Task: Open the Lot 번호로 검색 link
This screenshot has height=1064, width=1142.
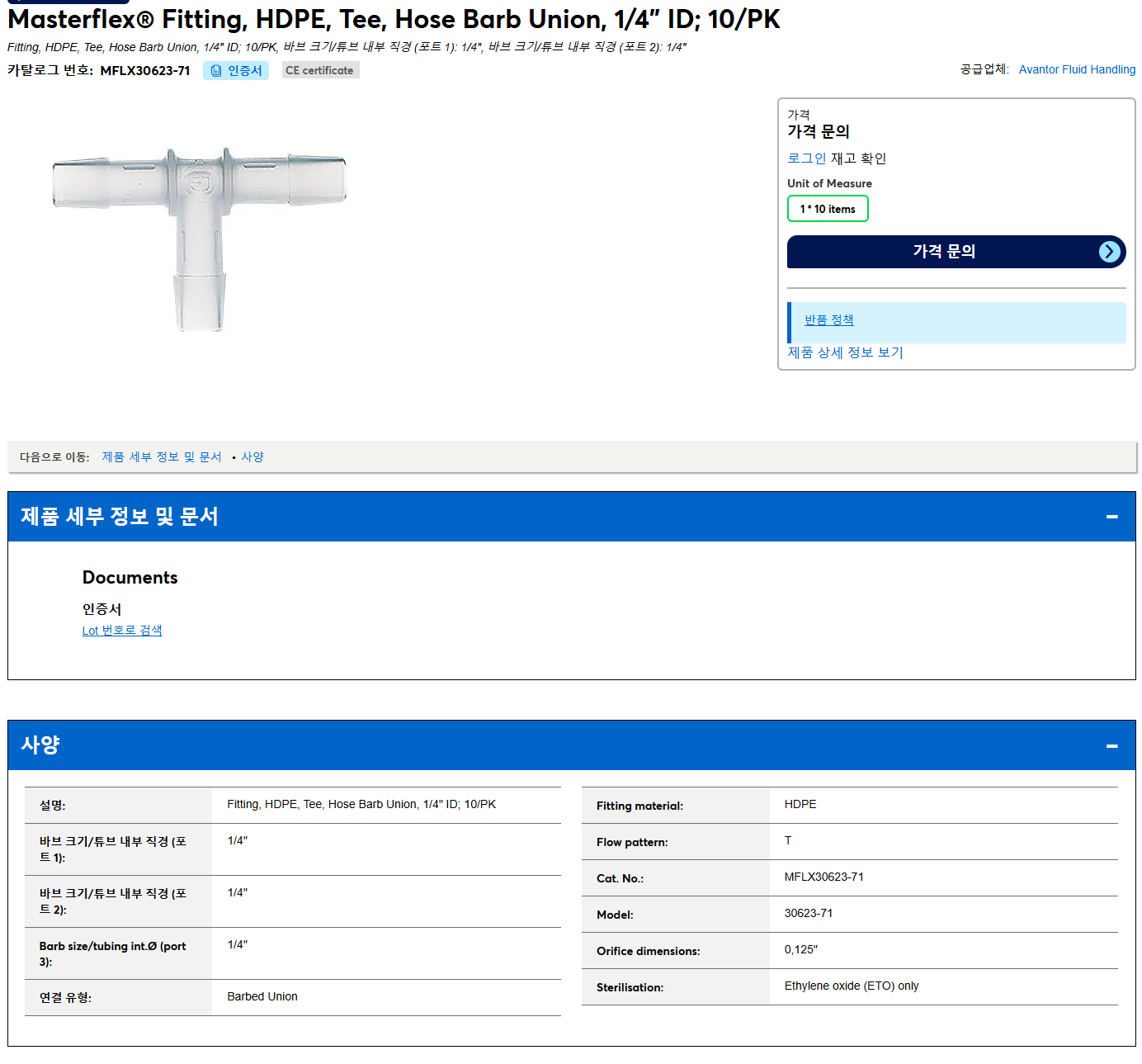Action: [x=122, y=631]
